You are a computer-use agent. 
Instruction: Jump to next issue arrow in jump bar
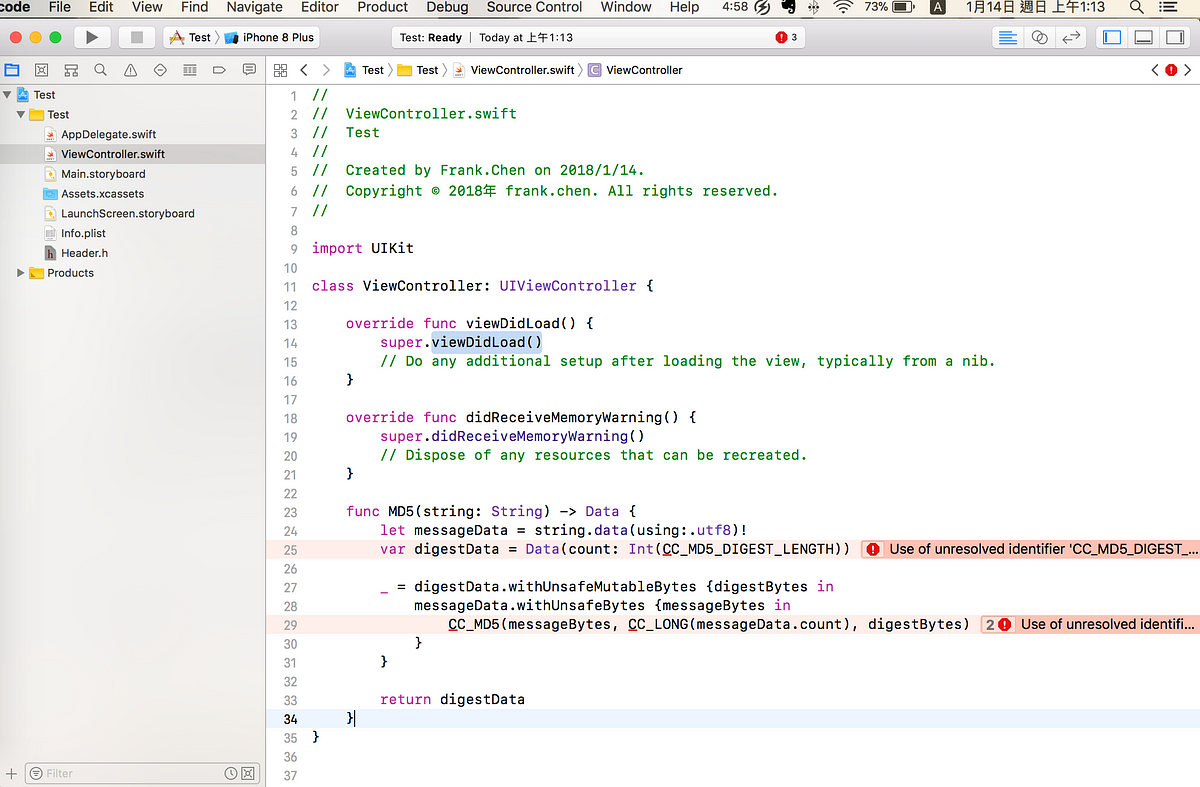coord(1188,70)
